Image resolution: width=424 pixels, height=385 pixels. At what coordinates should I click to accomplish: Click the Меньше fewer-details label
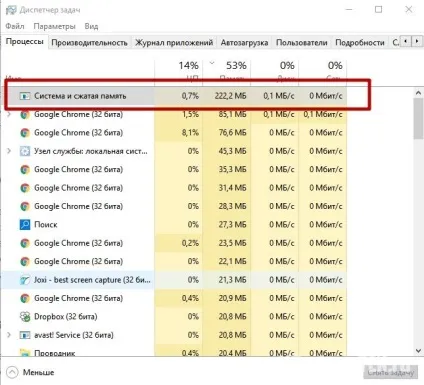pyautogui.click(x=38, y=372)
